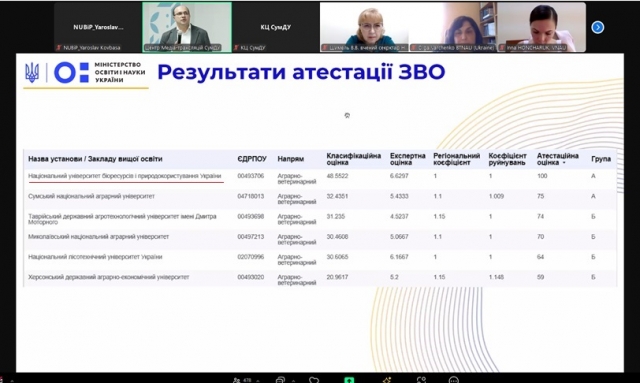Click the Назва установи column header
640x383 pixels.
95,159
